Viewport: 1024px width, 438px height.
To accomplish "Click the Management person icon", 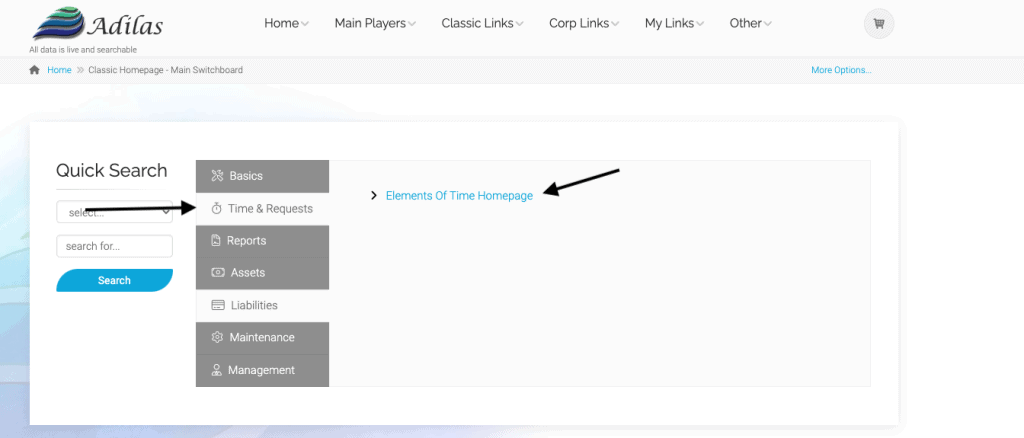I will pyautogui.click(x=217, y=370).
